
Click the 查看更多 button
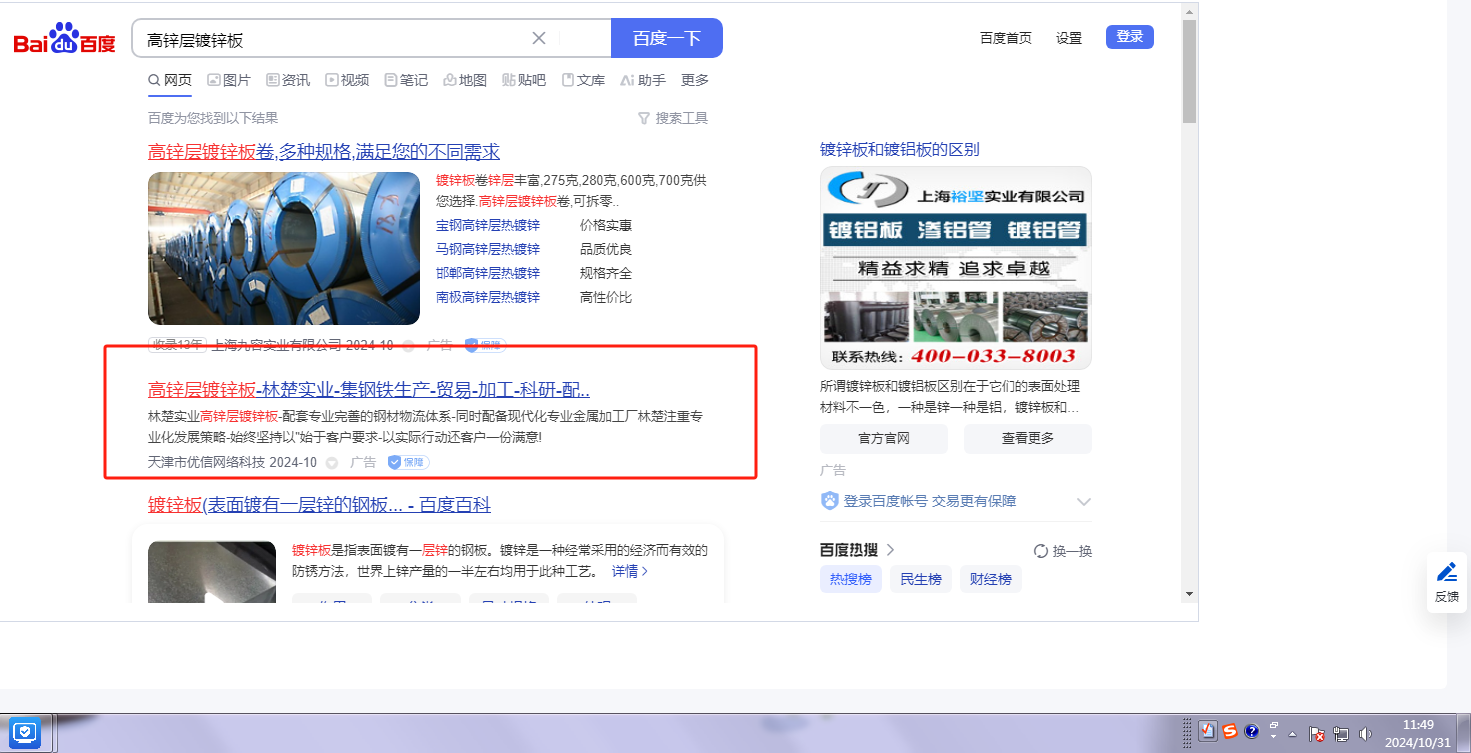(x=1028, y=438)
